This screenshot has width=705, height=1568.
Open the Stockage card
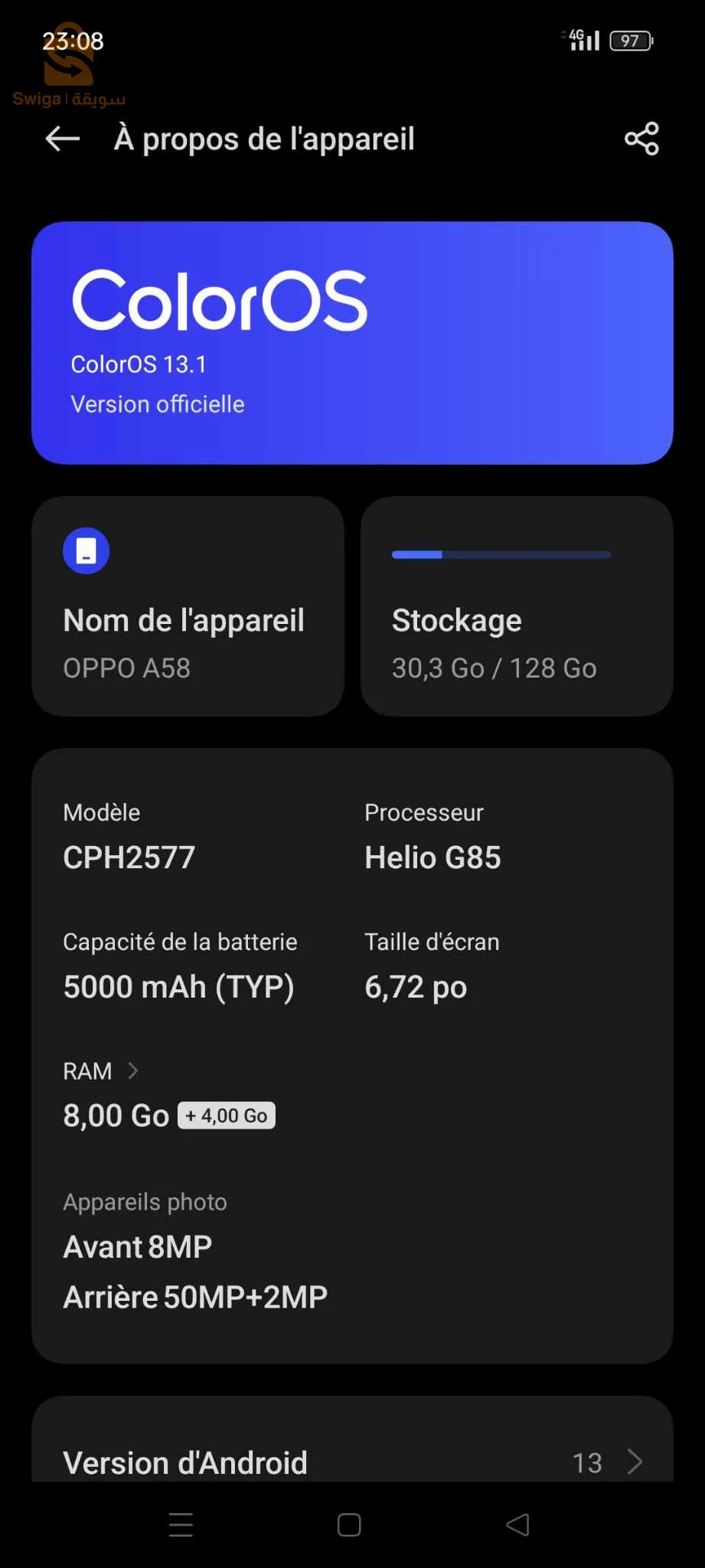click(x=517, y=606)
